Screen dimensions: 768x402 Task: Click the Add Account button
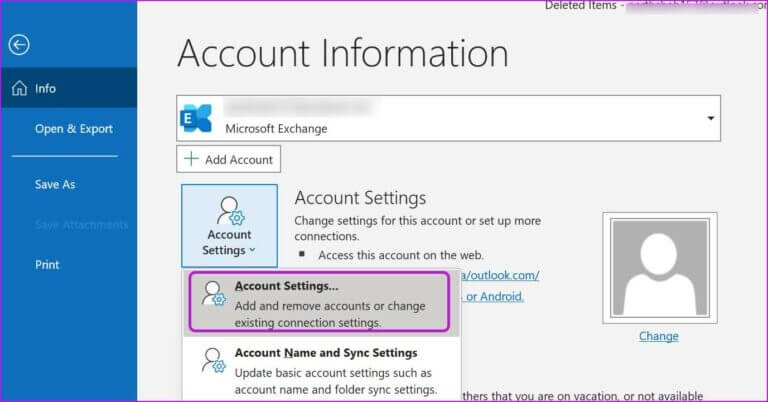229,159
